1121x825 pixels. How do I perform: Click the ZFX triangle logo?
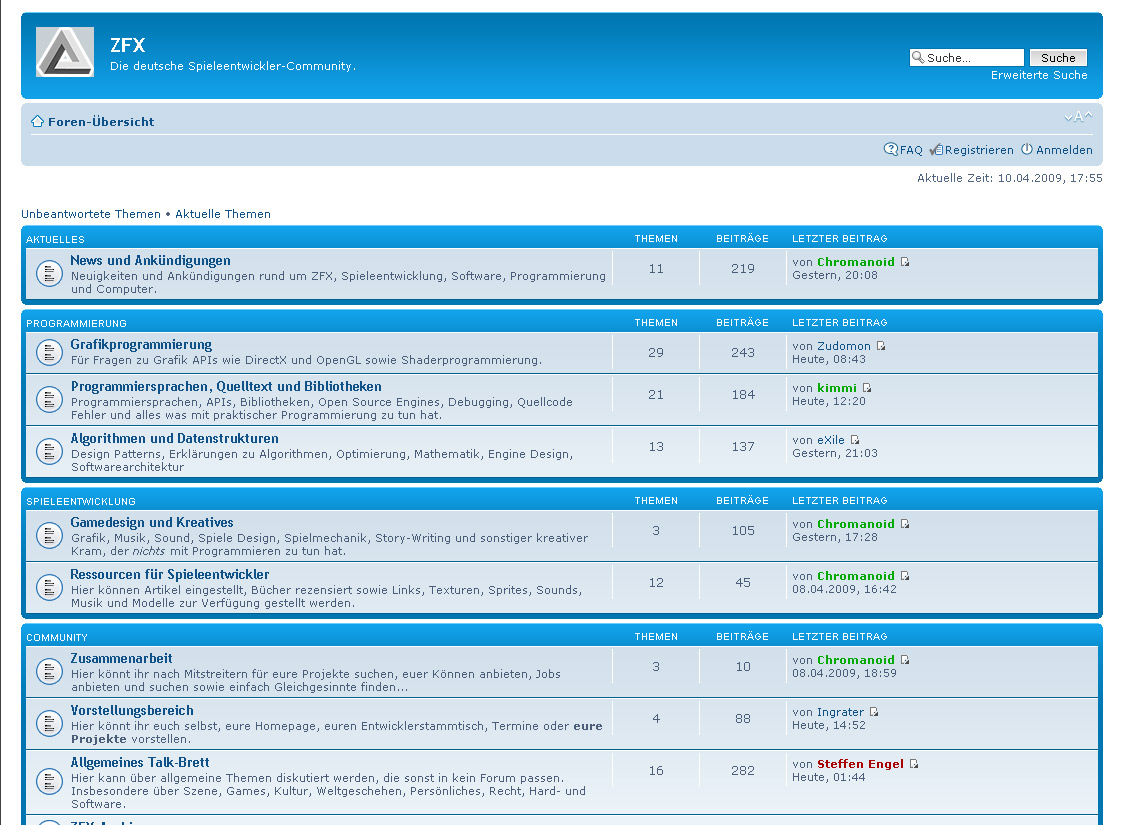coord(65,52)
